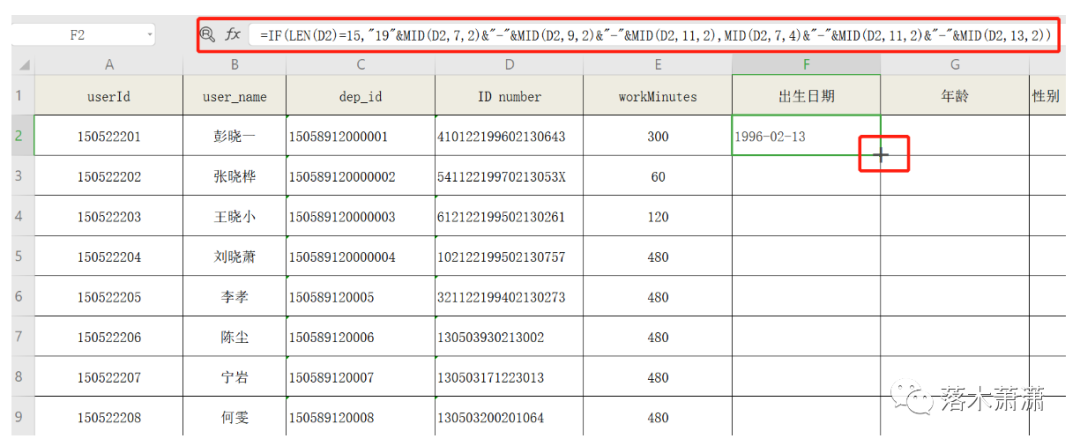Select row 9 header

pos(23,416)
